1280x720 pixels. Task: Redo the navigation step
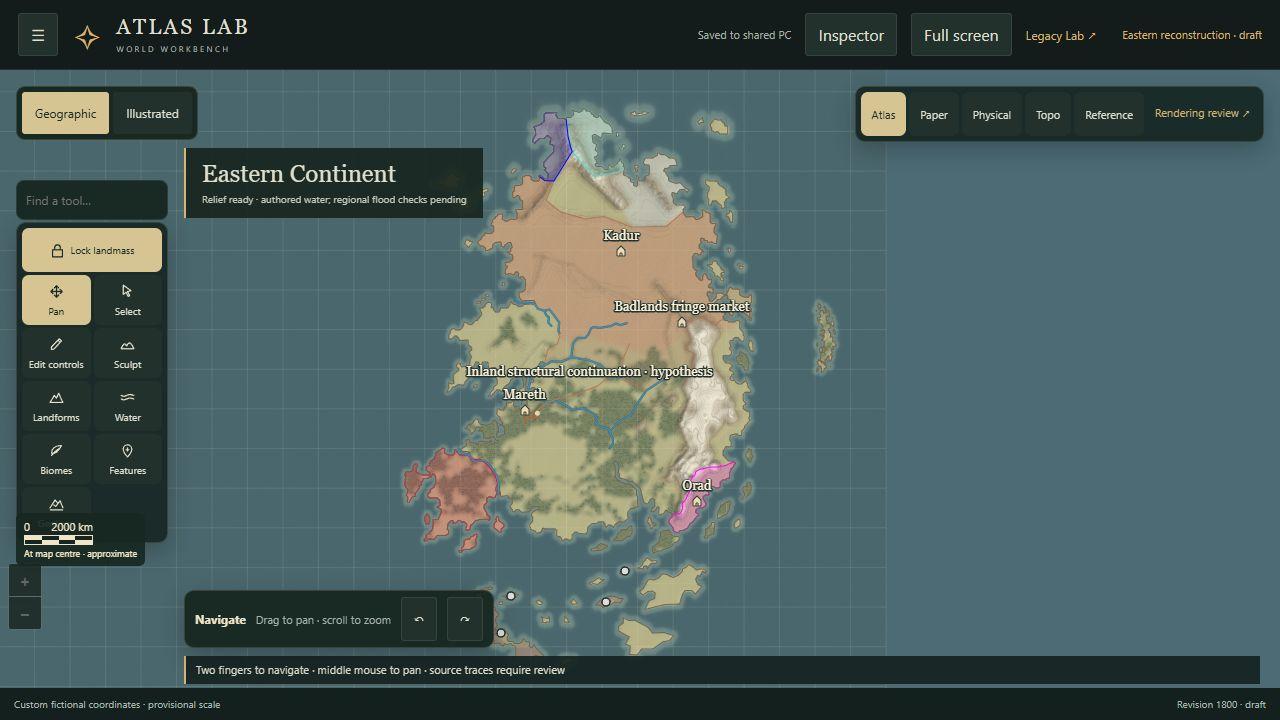(465, 619)
